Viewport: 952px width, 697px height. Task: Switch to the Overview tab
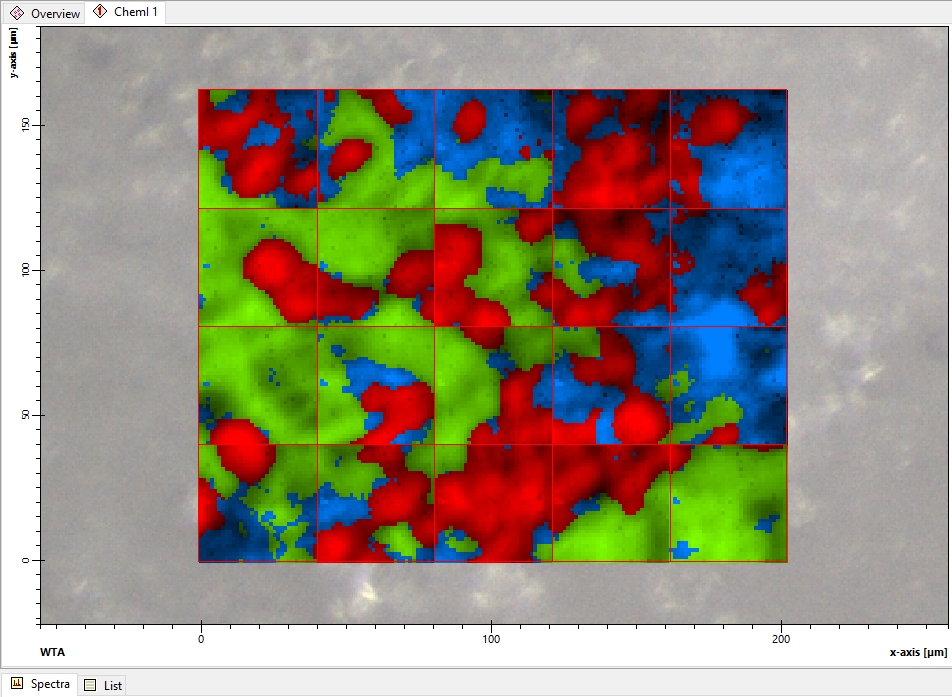(x=44, y=13)
